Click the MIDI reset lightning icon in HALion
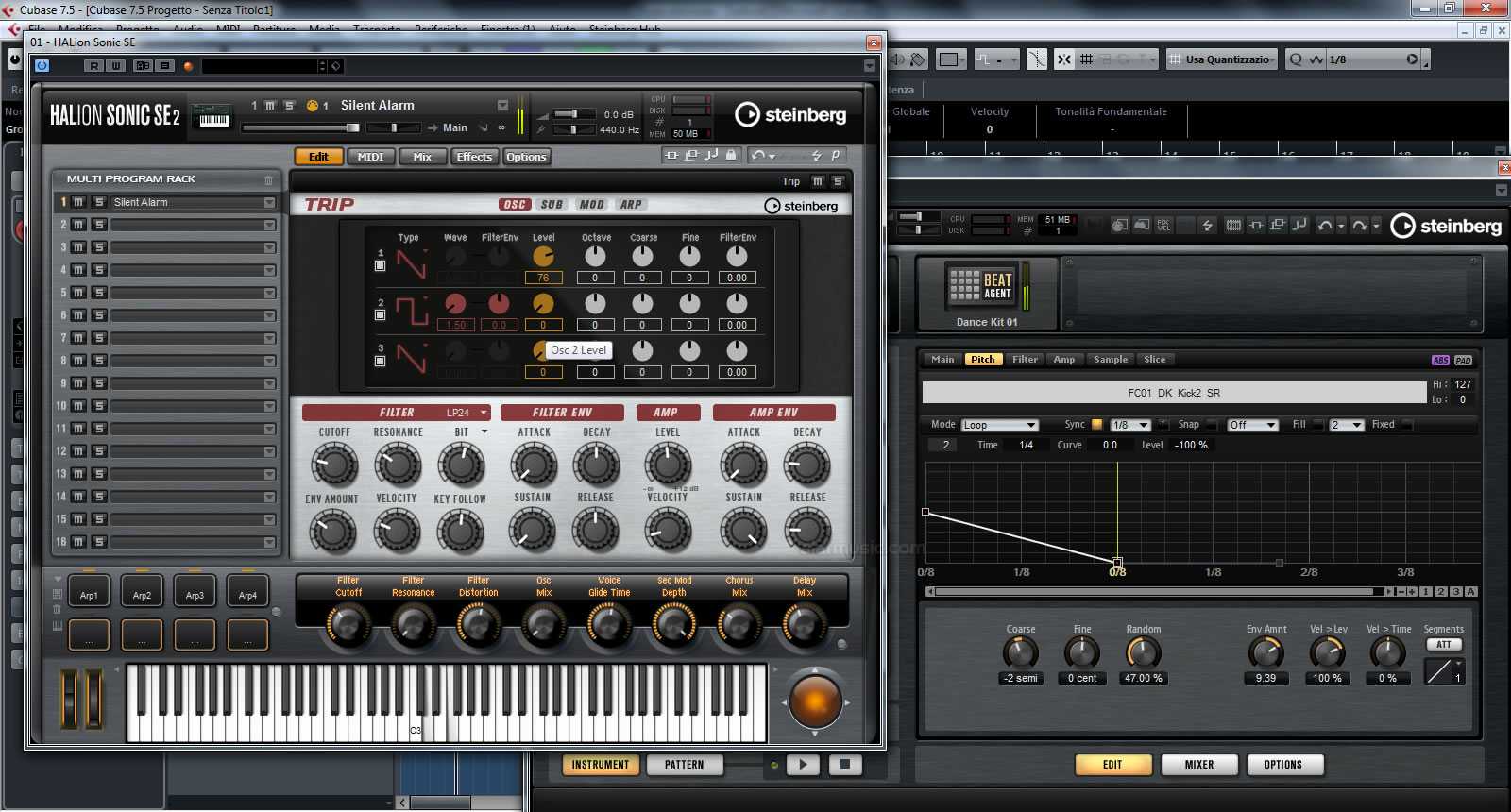This screenshot has width=1511, height=812. [817, 155]
